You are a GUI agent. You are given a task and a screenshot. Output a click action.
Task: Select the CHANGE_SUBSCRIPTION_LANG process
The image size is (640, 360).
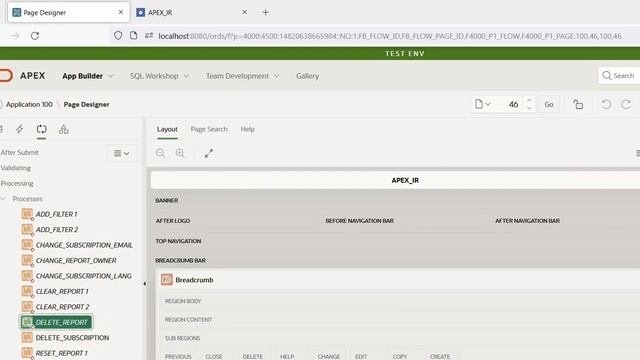(84, 276)
